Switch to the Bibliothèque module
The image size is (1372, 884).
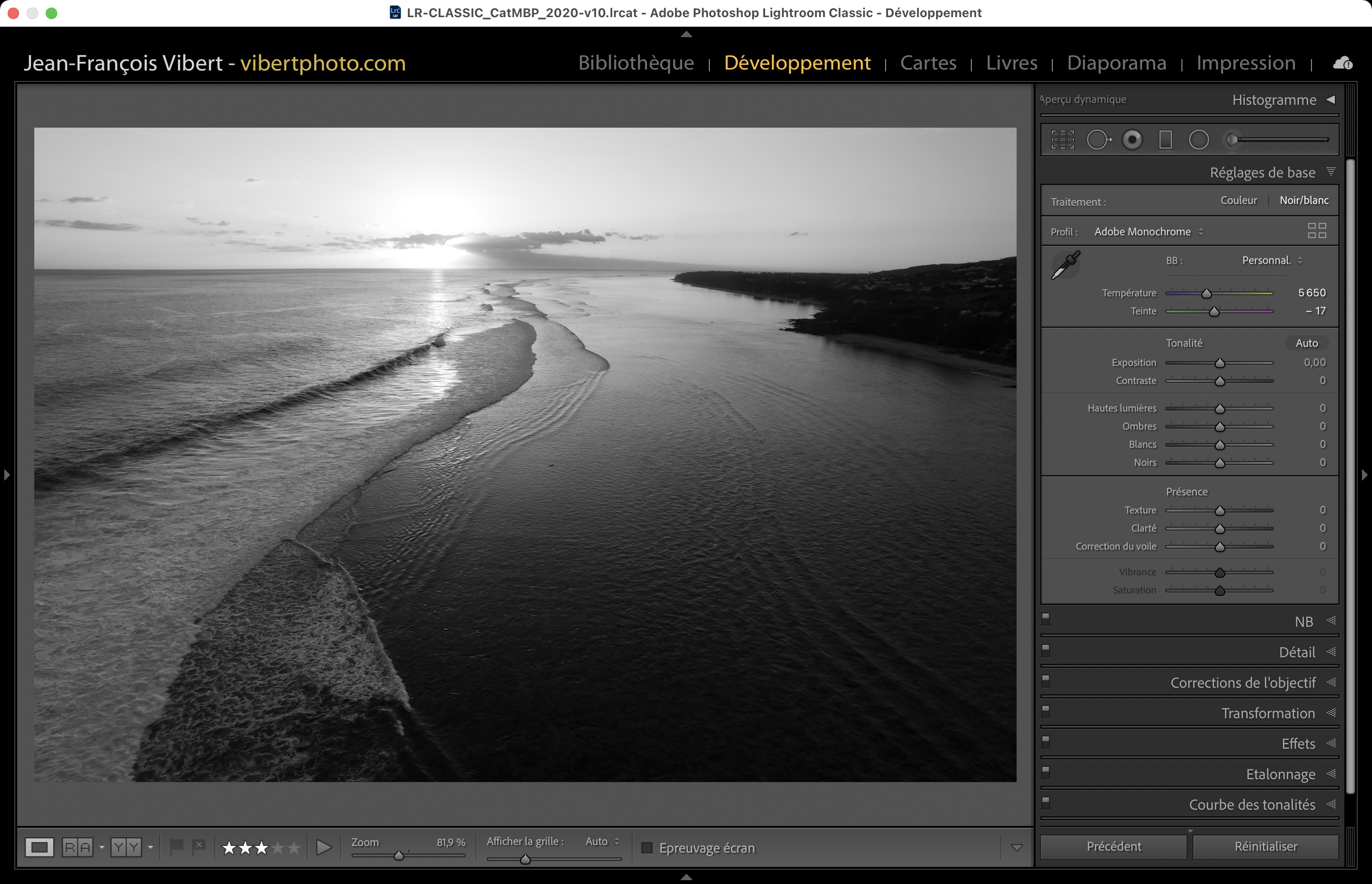tap(636, 62)
